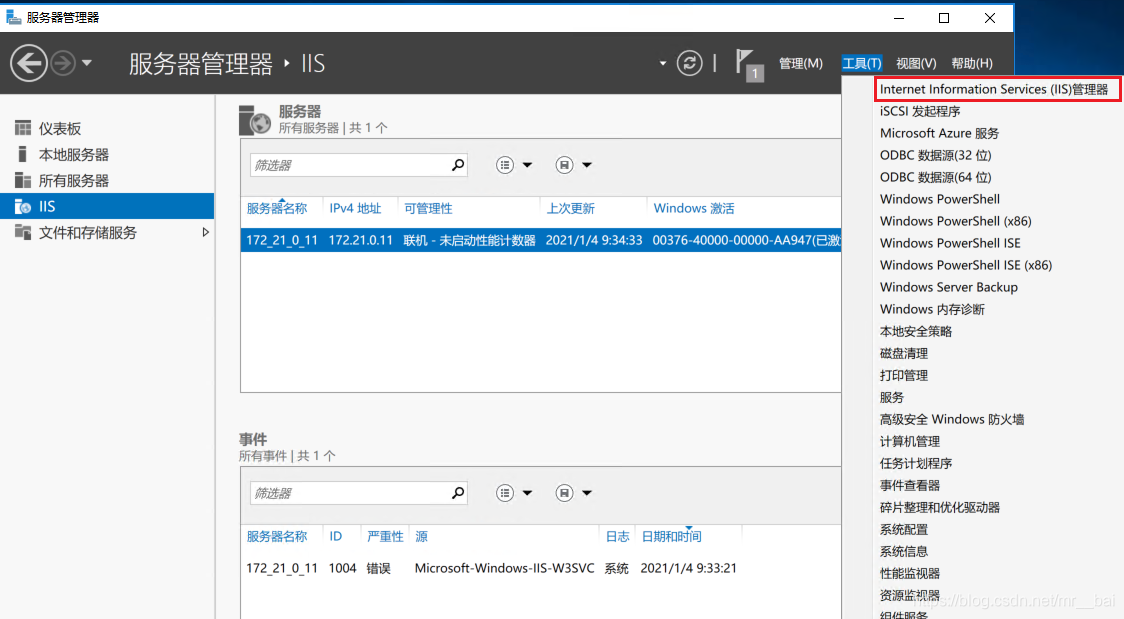The height and width of the screenshot is (619, 1124).
Task: Click the servers save query icon
Action: pos(565,165)
